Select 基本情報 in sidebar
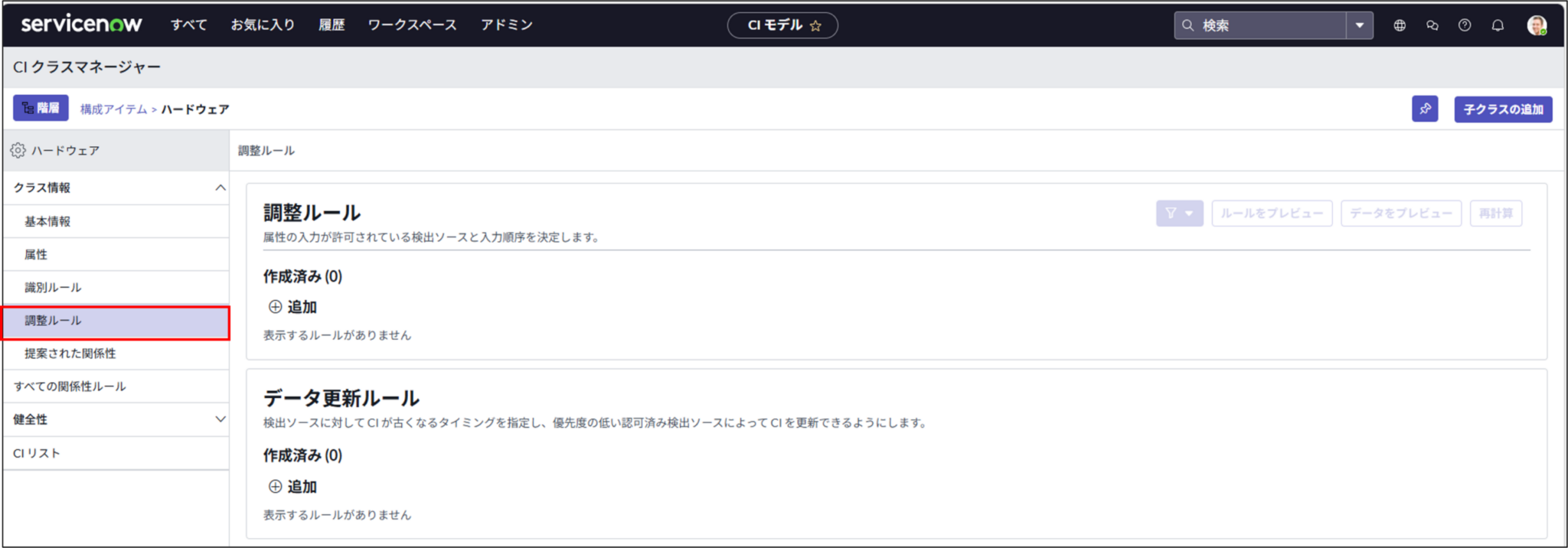 pos(116,221)
